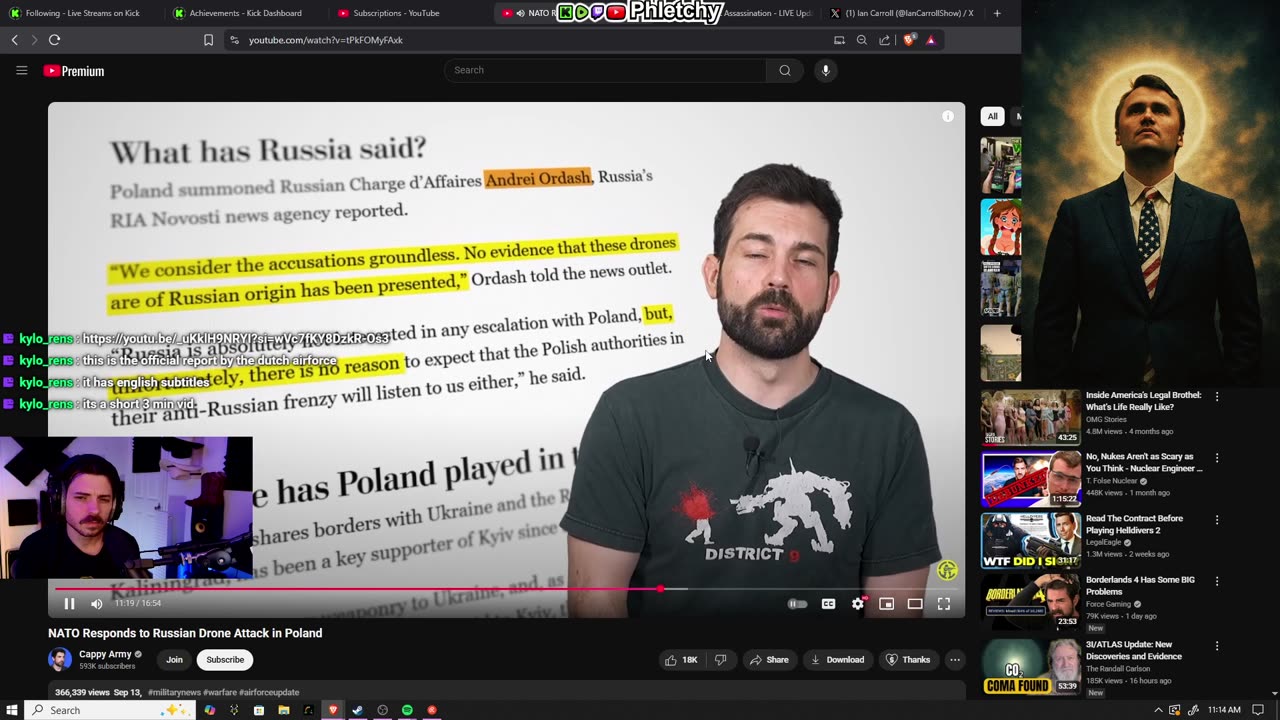This screenshot has height=720, width=1280.
Task: Reload the page
Action: tap(54, 40)
